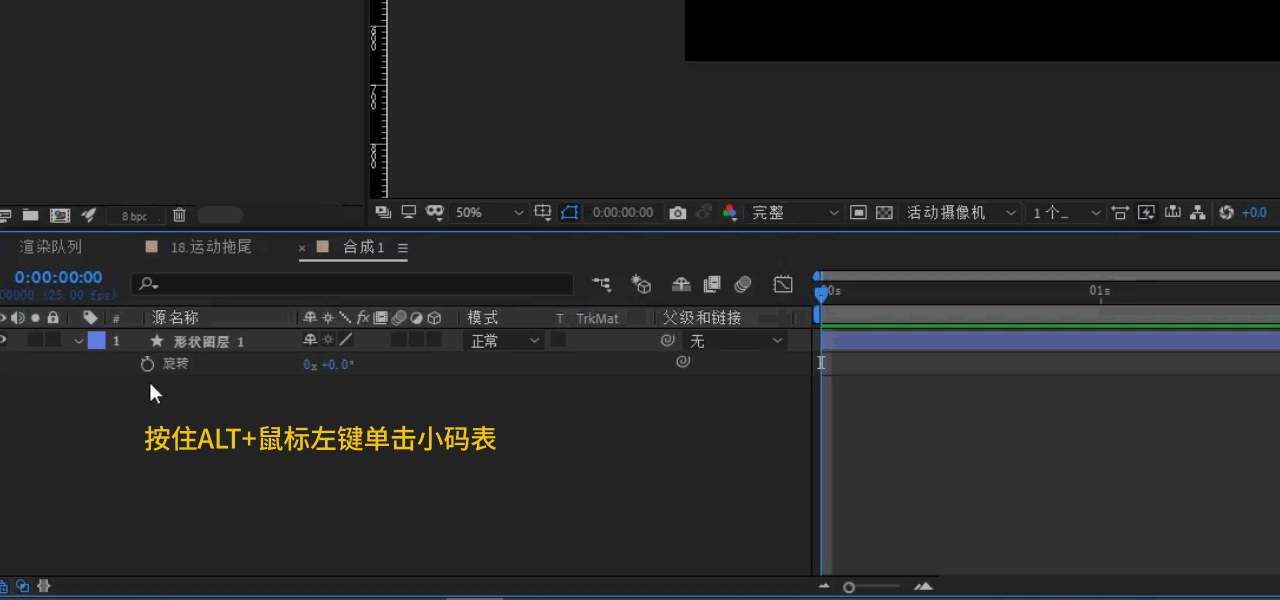
Task: Open the 正常 blending mode dropdown
Action: click(505, 341)
